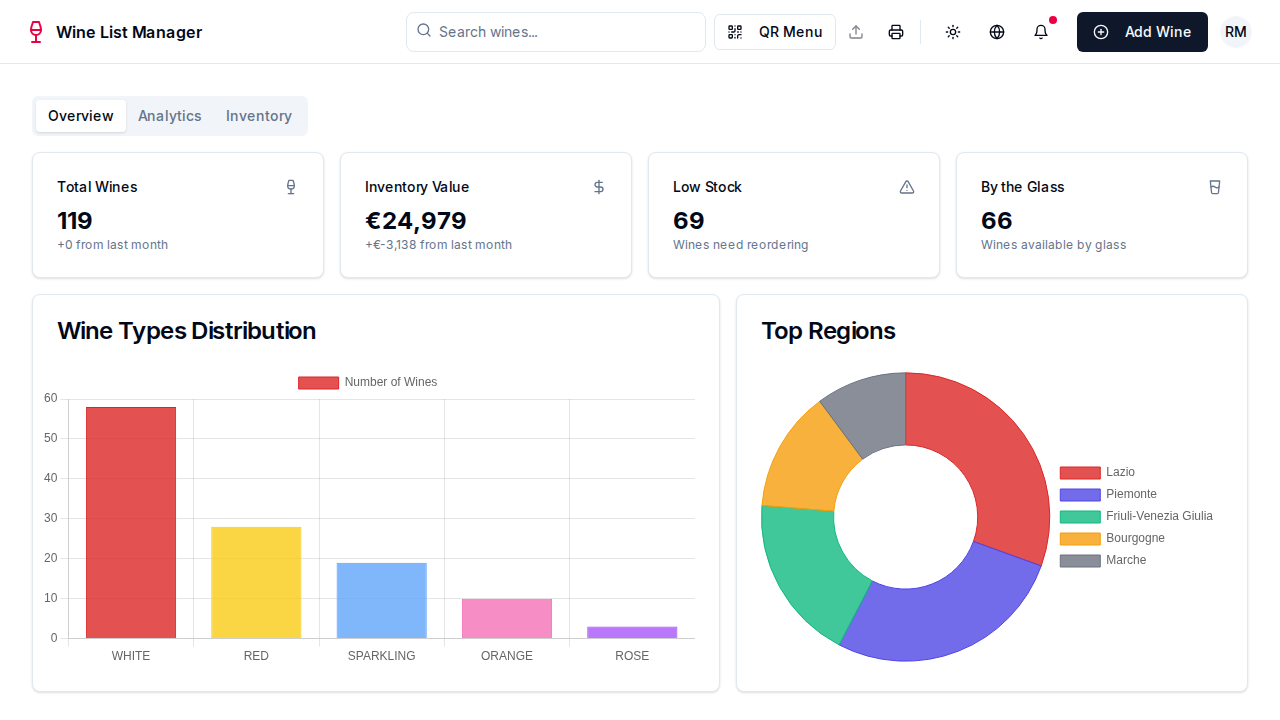The image size is (1280, 720).
Task: Focus the Search wines input field
Action: [x=566, y=32]
